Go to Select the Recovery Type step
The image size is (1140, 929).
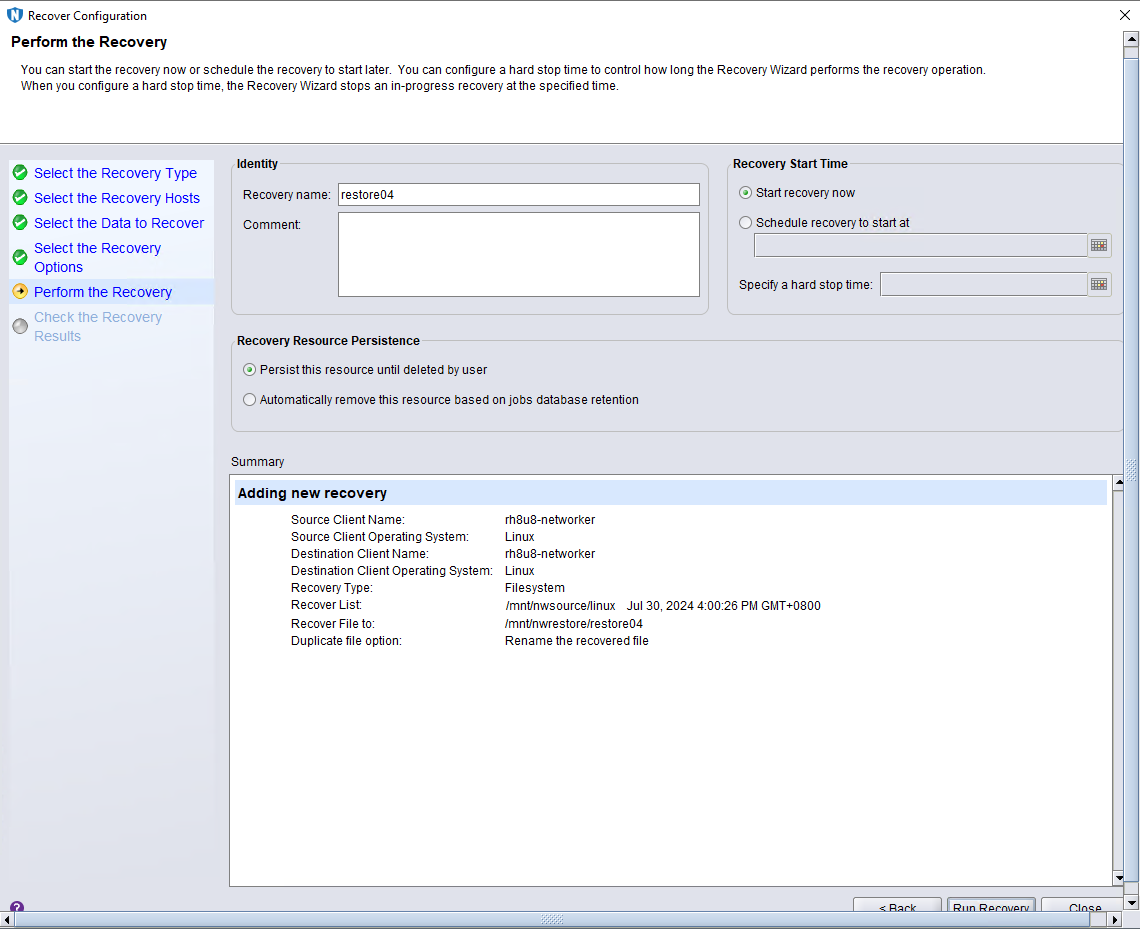[x=116, y=173]
